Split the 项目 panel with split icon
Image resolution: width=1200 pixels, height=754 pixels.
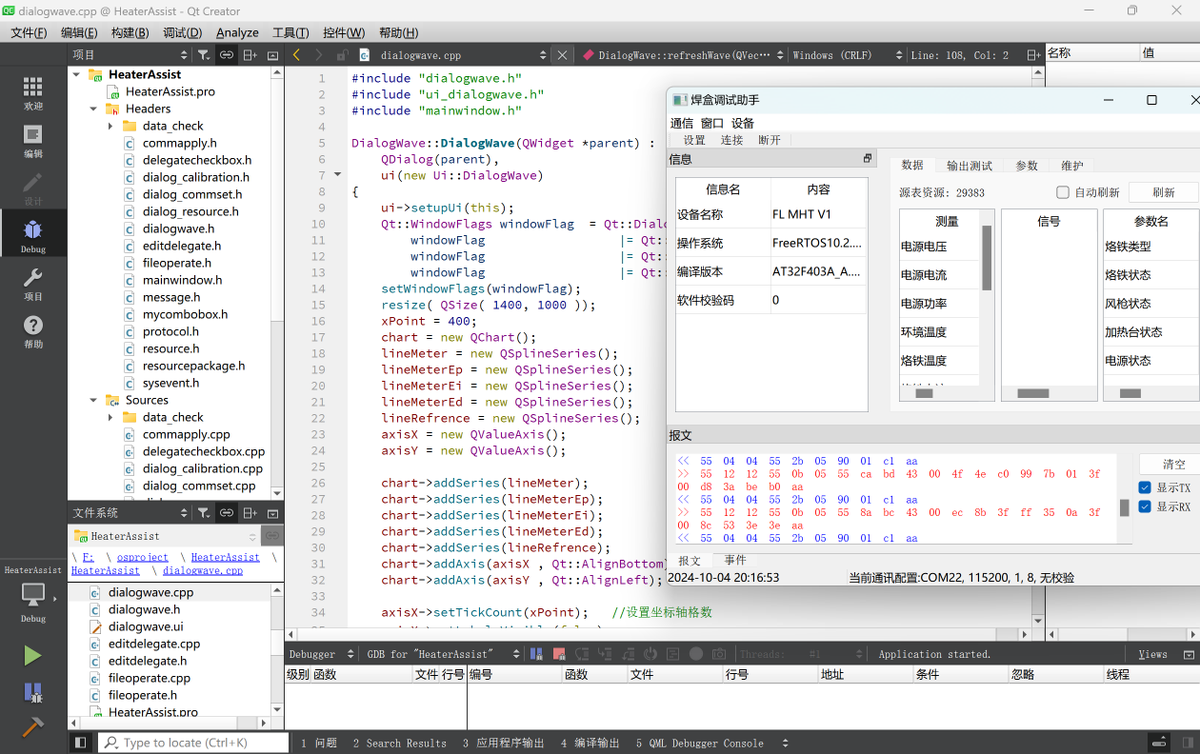pos(250,55)
